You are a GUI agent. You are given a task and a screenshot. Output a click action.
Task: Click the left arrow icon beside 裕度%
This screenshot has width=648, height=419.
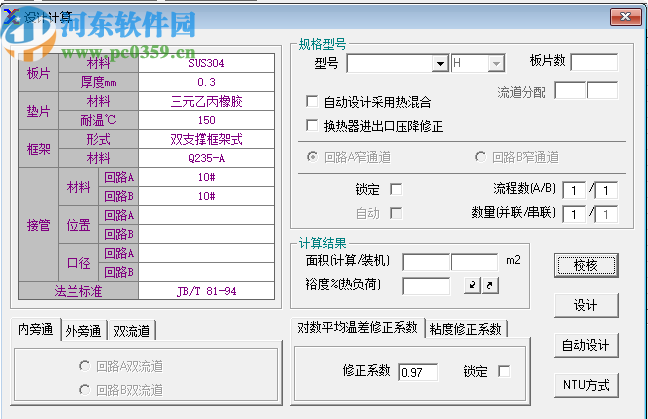click(x=472, y=285)
